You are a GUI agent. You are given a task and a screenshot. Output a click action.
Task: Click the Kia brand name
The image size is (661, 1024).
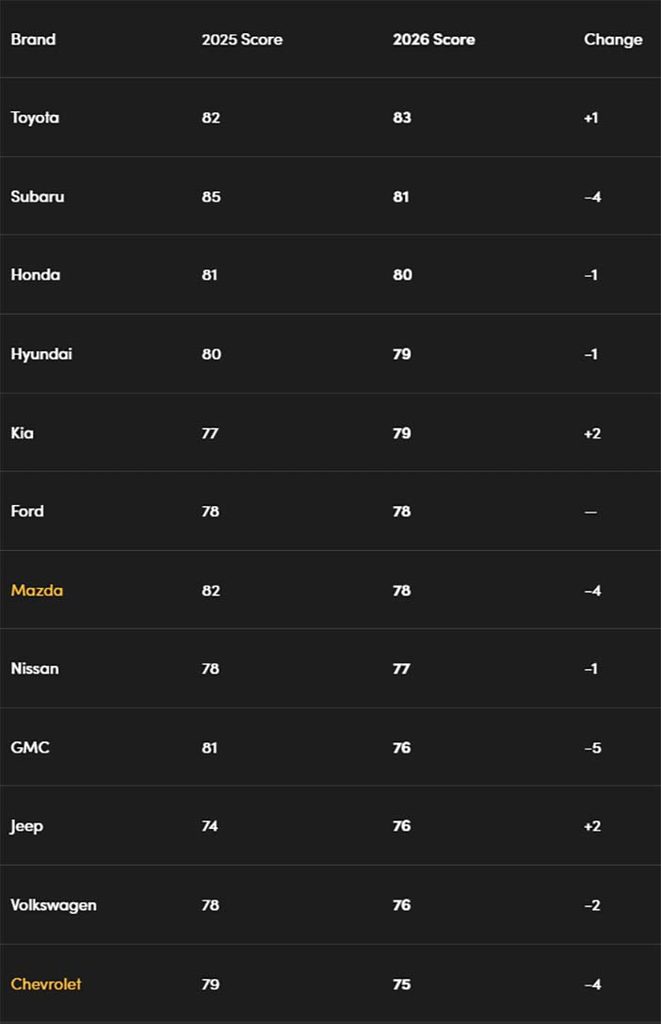click(22, 433)
